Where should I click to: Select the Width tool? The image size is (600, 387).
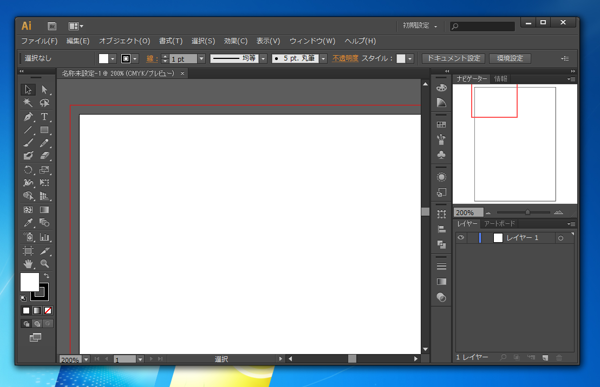click(x=28, y=183)
